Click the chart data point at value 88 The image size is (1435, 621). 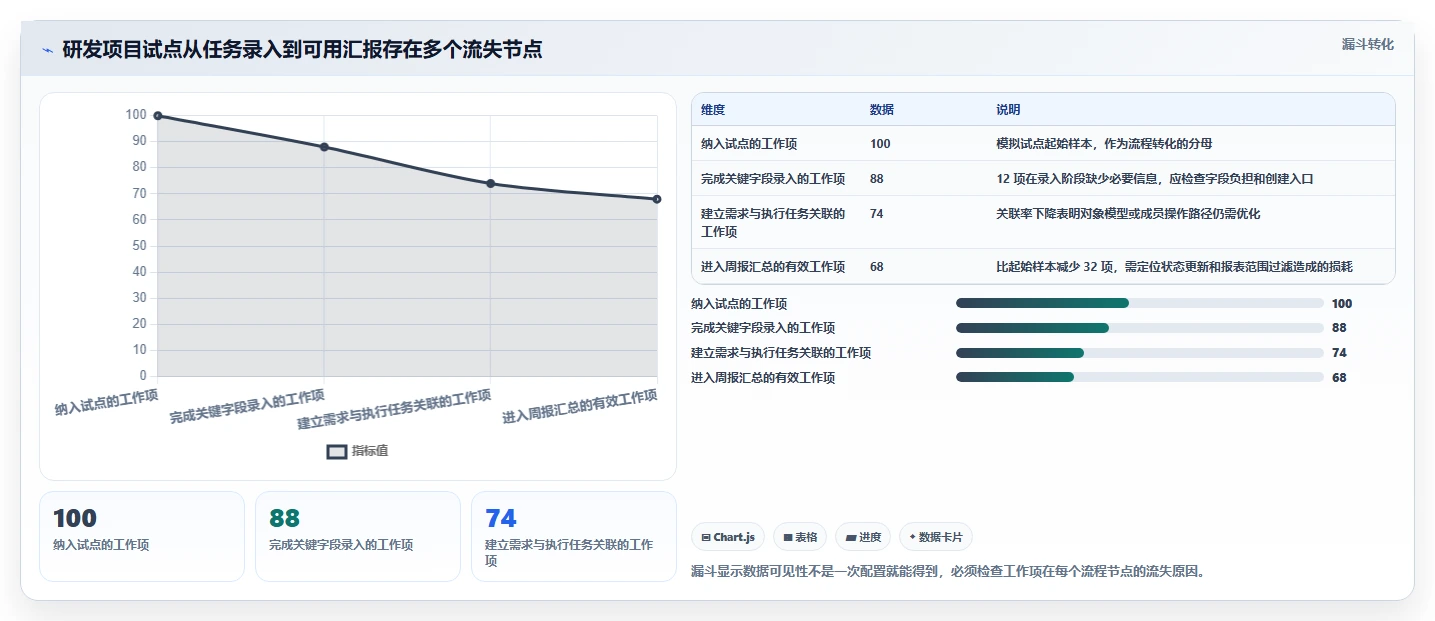[324, 147]
